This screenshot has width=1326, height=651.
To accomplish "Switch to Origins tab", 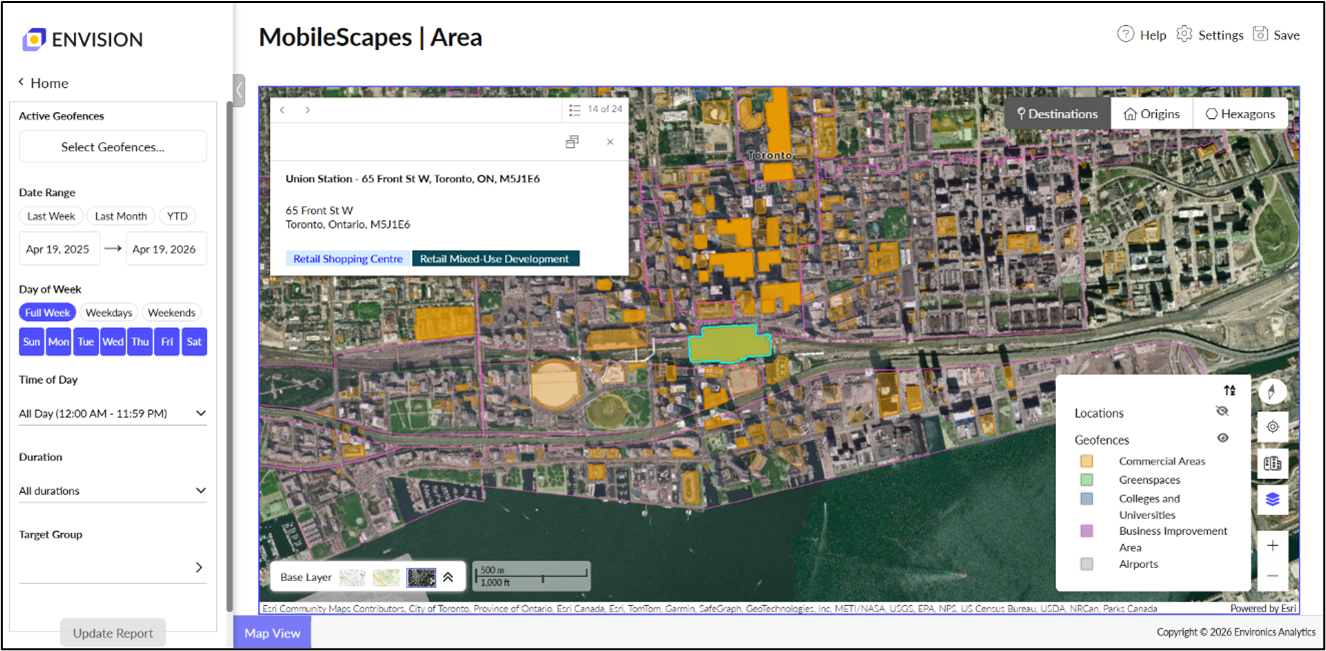I will [x=1151, y=114].
